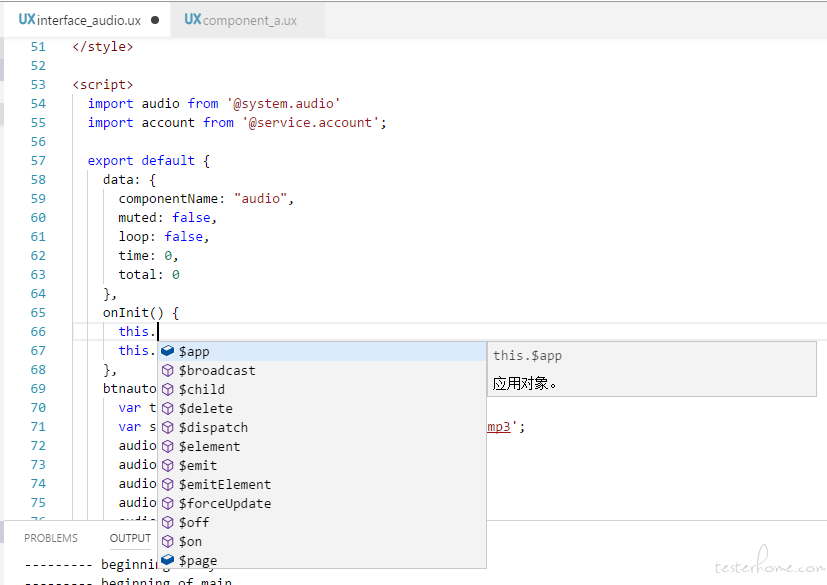
Task: Click the method icon beside $element
Action: (168, 446)
